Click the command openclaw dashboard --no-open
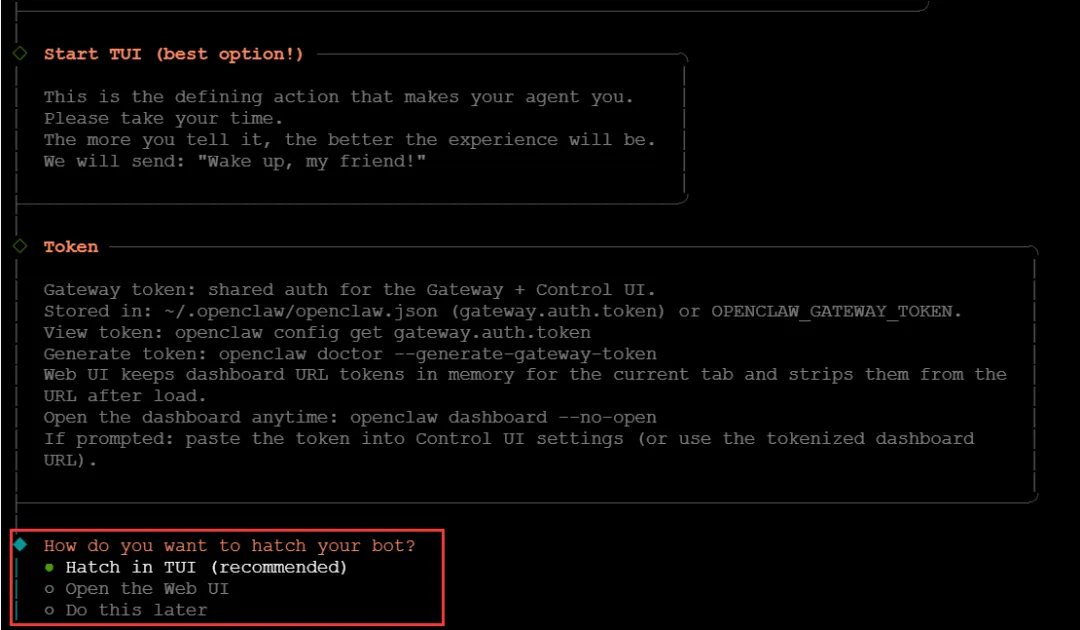The width and height of the screenshot is (1080, 630). (503, 417)
